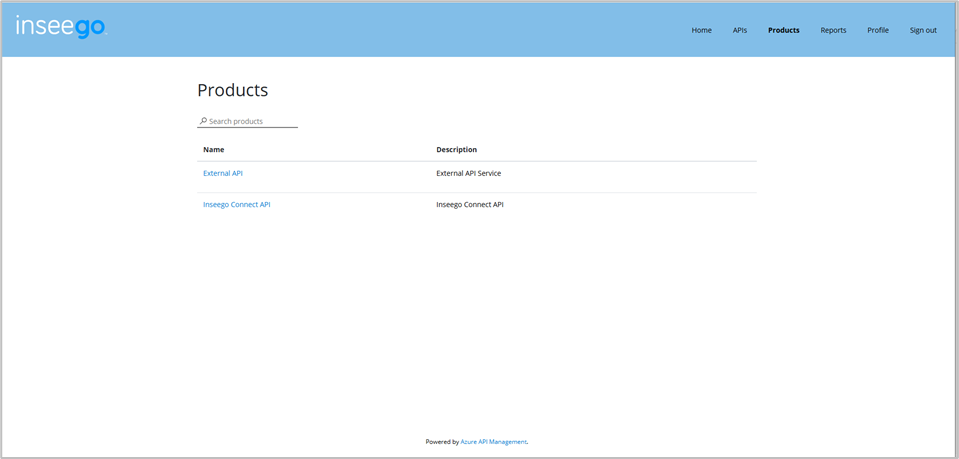This screenshot has width=959, height=459.
Task: Click the search magnifier icon
Action: [x=203, y=121]
